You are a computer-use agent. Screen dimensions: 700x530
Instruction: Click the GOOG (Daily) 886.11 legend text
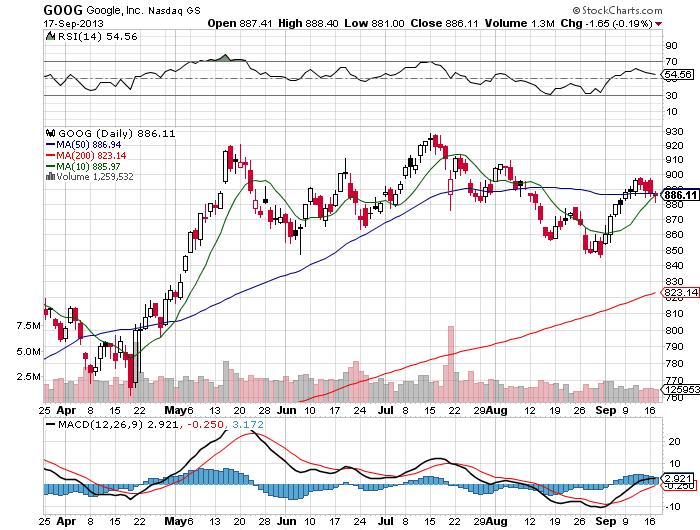tap(117, 134)
